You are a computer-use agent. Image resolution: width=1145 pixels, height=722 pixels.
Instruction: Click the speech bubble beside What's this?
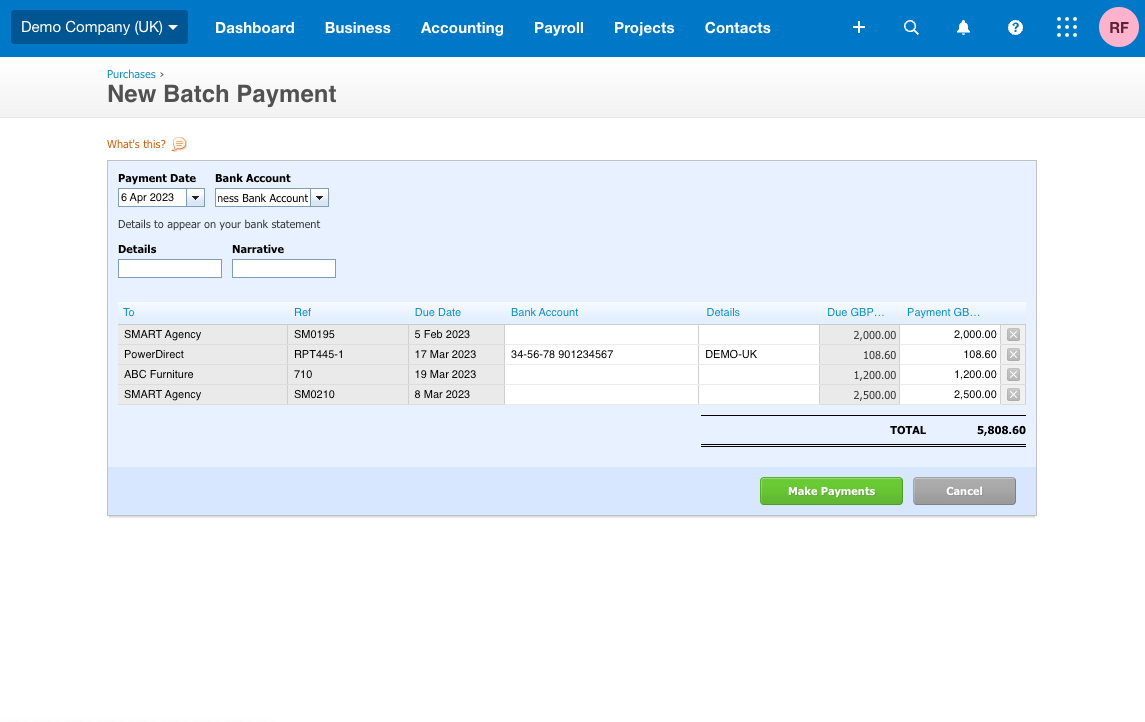pos(178,144)
